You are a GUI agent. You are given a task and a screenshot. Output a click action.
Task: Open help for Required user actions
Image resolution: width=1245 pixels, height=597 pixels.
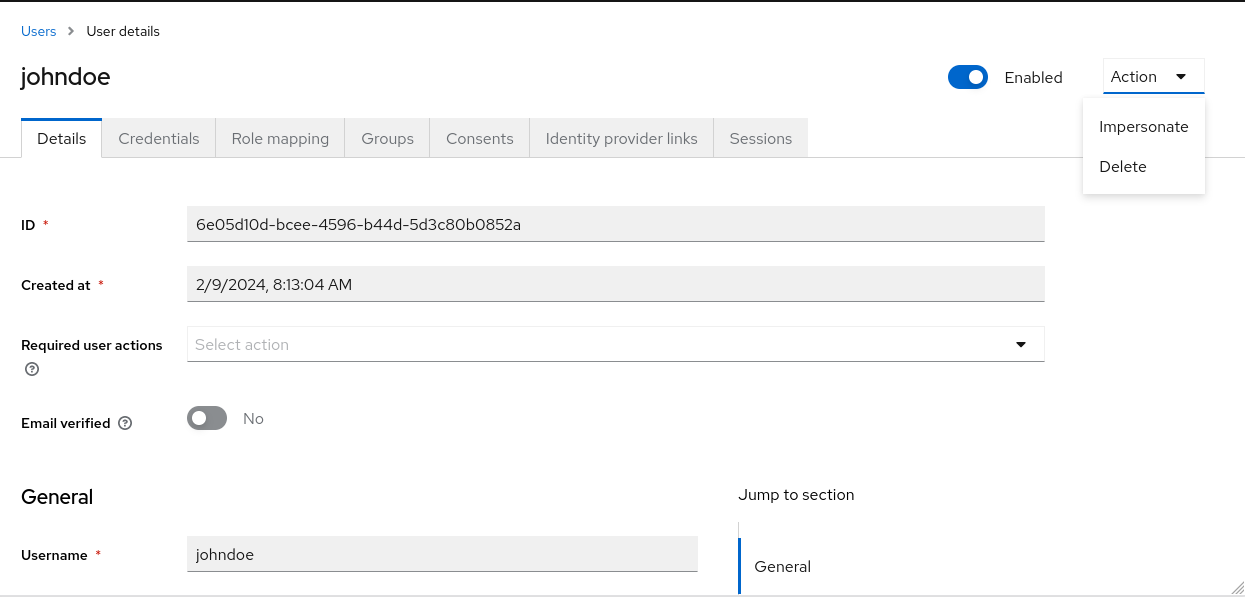point(31,369)
